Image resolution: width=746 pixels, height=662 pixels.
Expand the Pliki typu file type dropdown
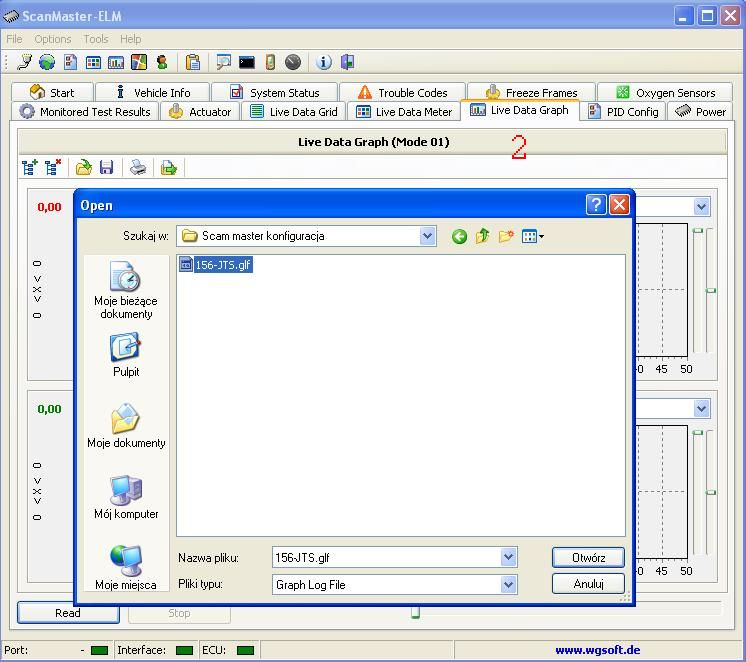[x=508, y=584]
